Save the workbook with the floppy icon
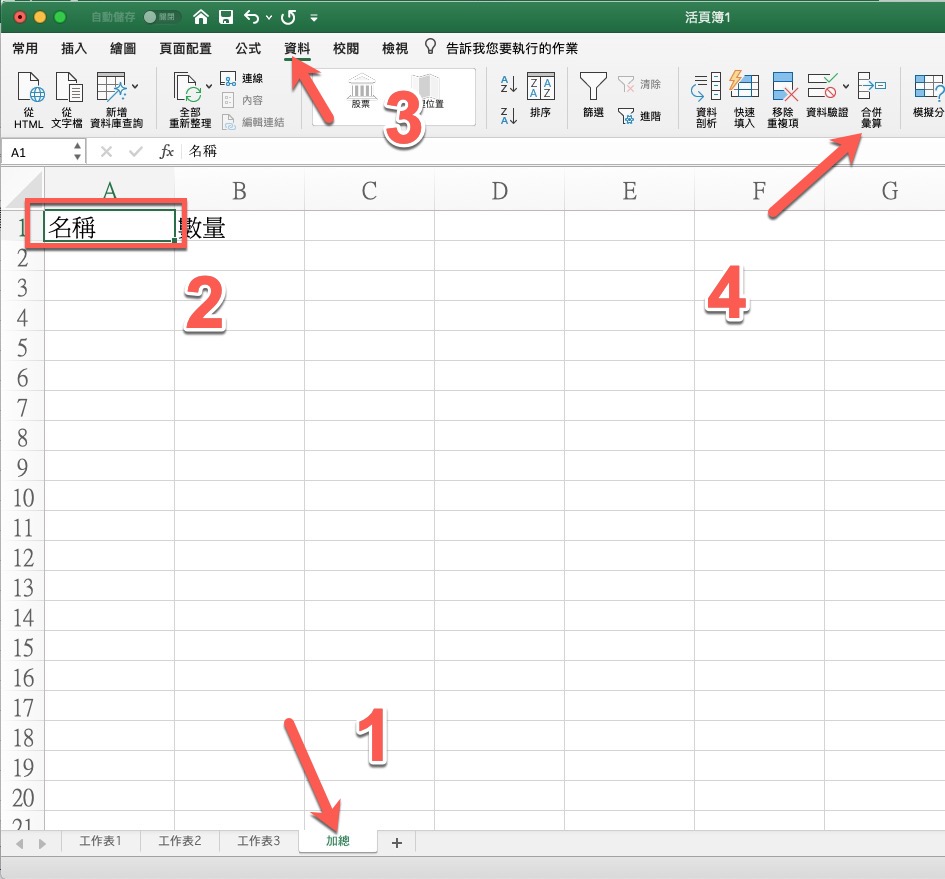945x879 pixels. 226,17
